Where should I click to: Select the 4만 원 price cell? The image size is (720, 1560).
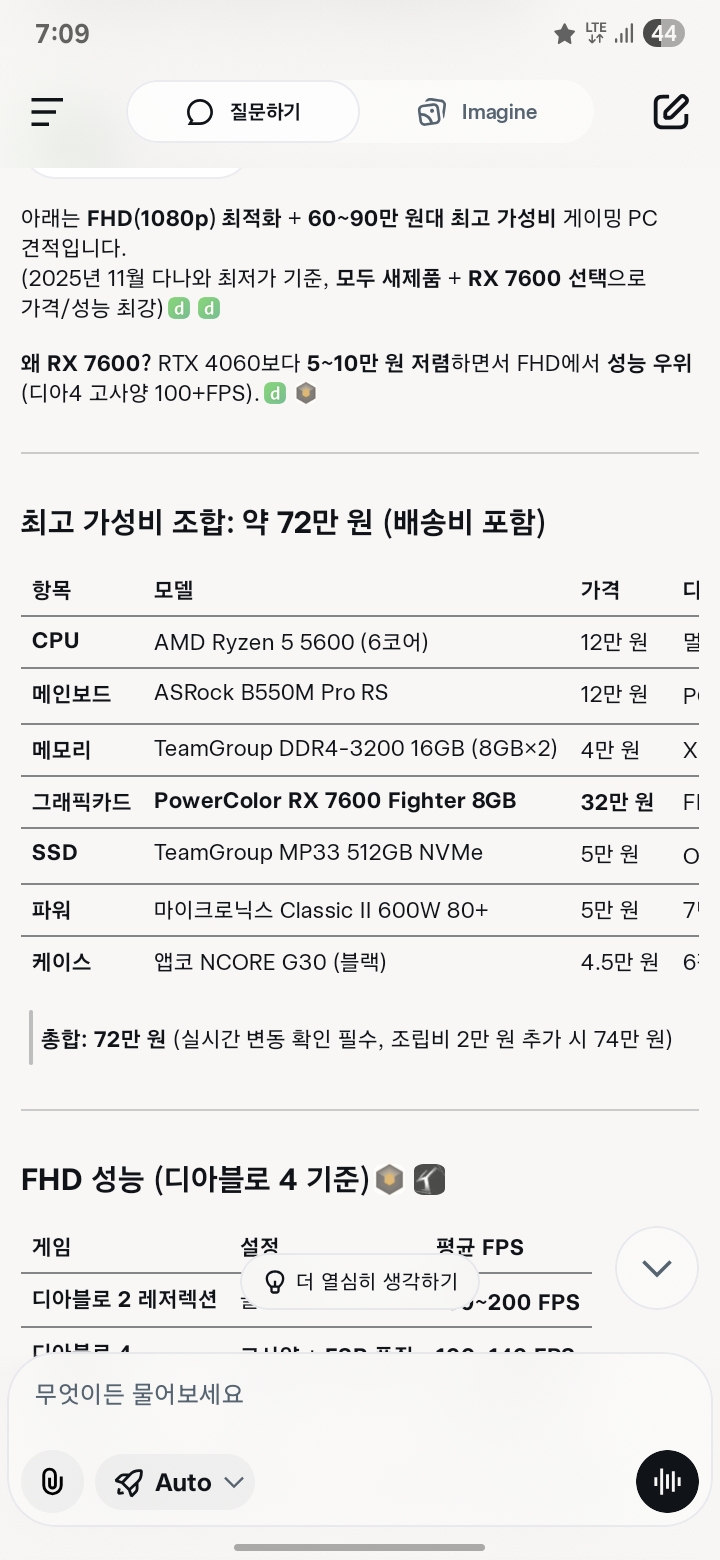(610, 748)
